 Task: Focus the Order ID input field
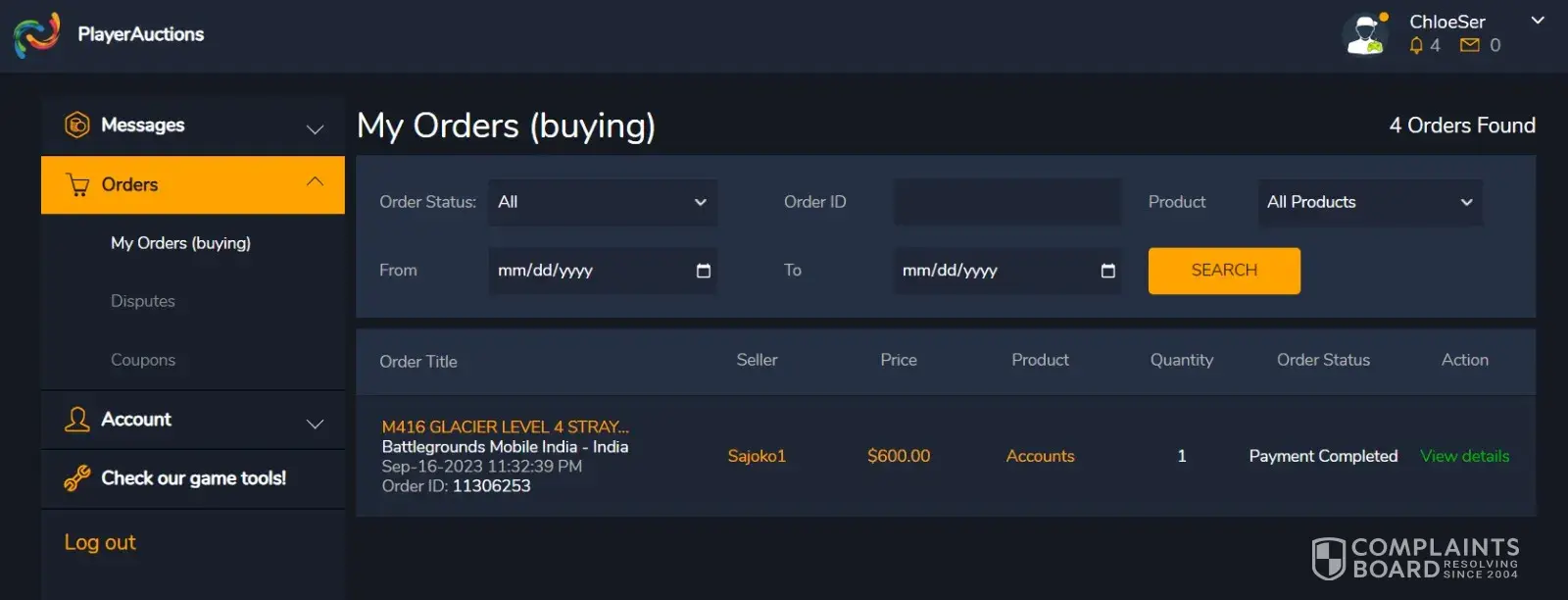coord(1006,202)
